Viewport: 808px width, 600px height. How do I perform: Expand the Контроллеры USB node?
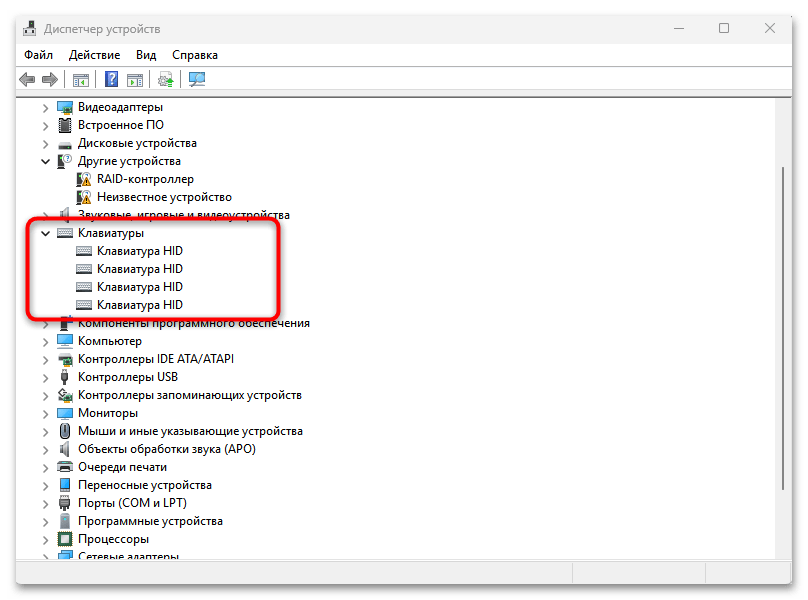(45, 377)
